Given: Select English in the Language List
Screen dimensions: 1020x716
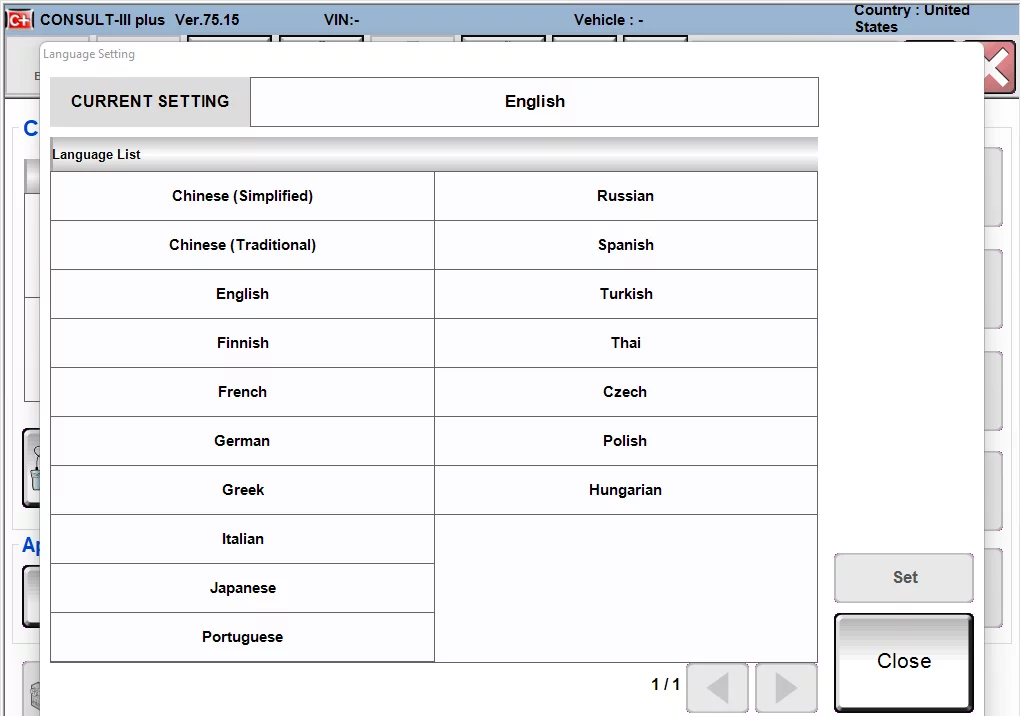Looking at the screenshot, I should click(x=242, y=293).
